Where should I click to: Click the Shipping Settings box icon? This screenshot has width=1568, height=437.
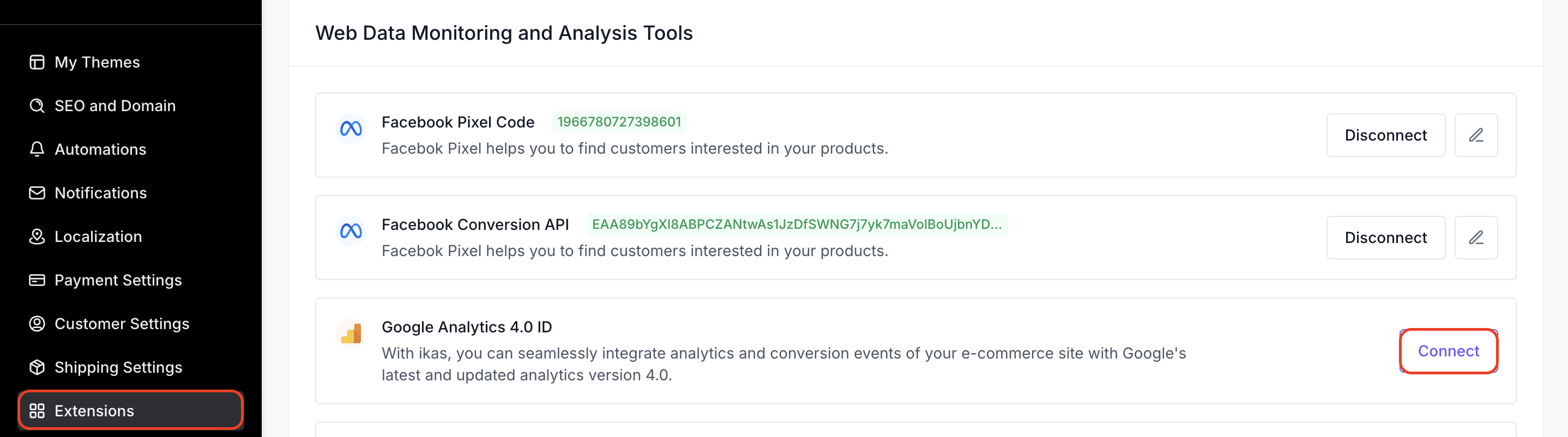37,368
